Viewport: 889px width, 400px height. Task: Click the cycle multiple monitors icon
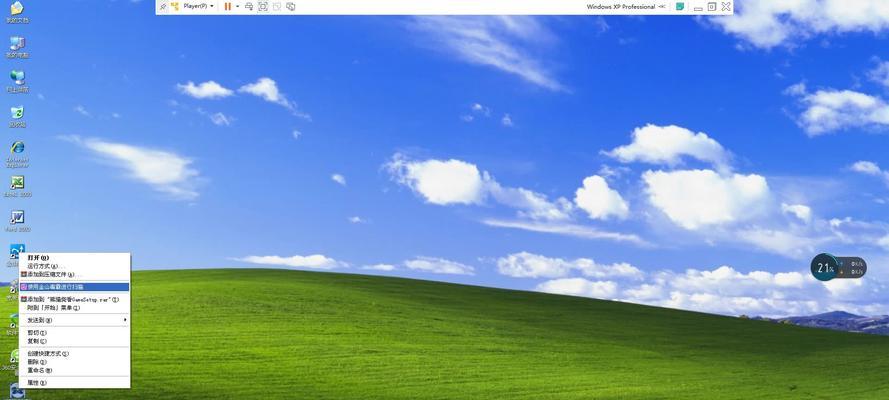(290, 6)
